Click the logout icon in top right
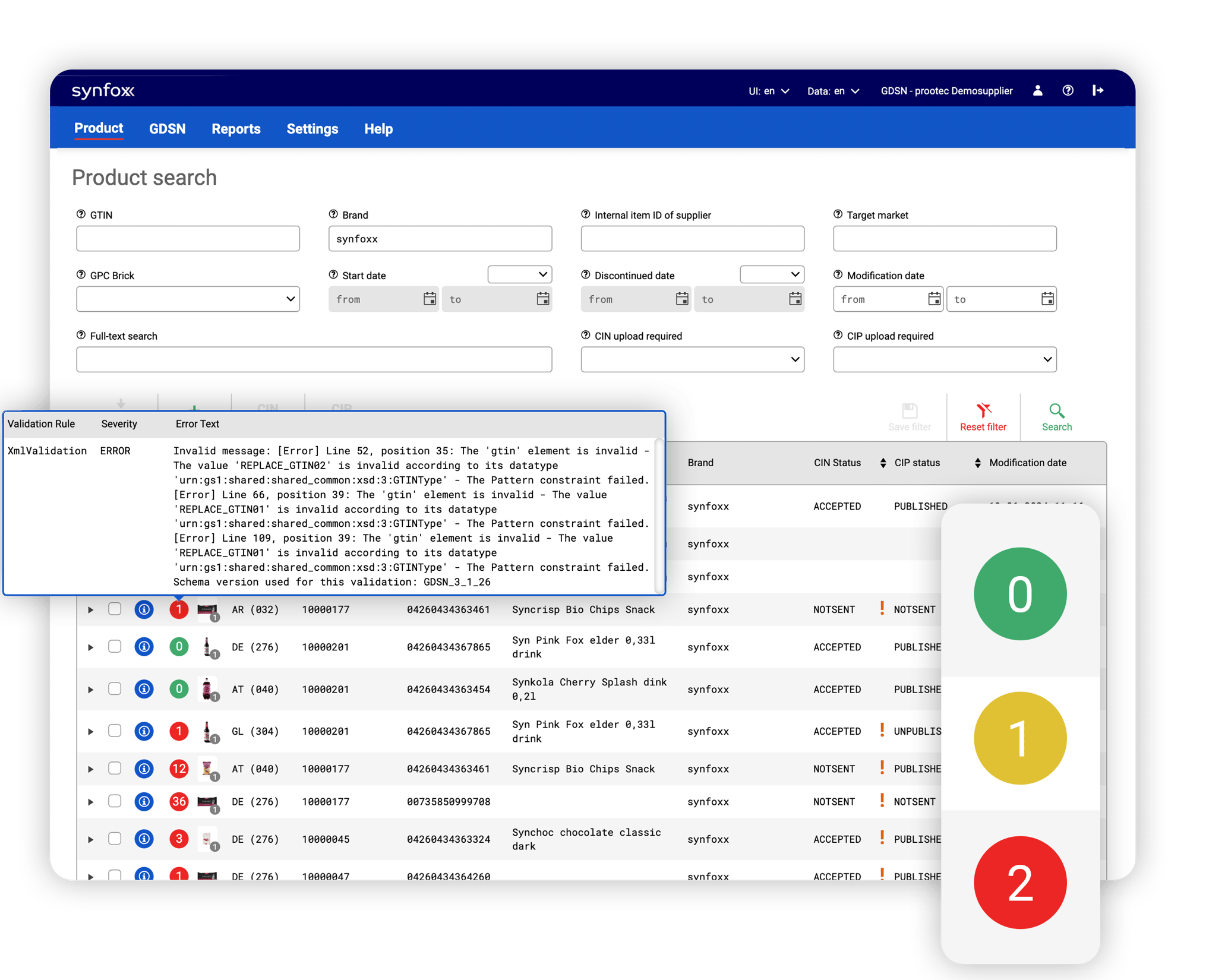Screen dimensions: 1206x980 click(x=1098, y=90)
